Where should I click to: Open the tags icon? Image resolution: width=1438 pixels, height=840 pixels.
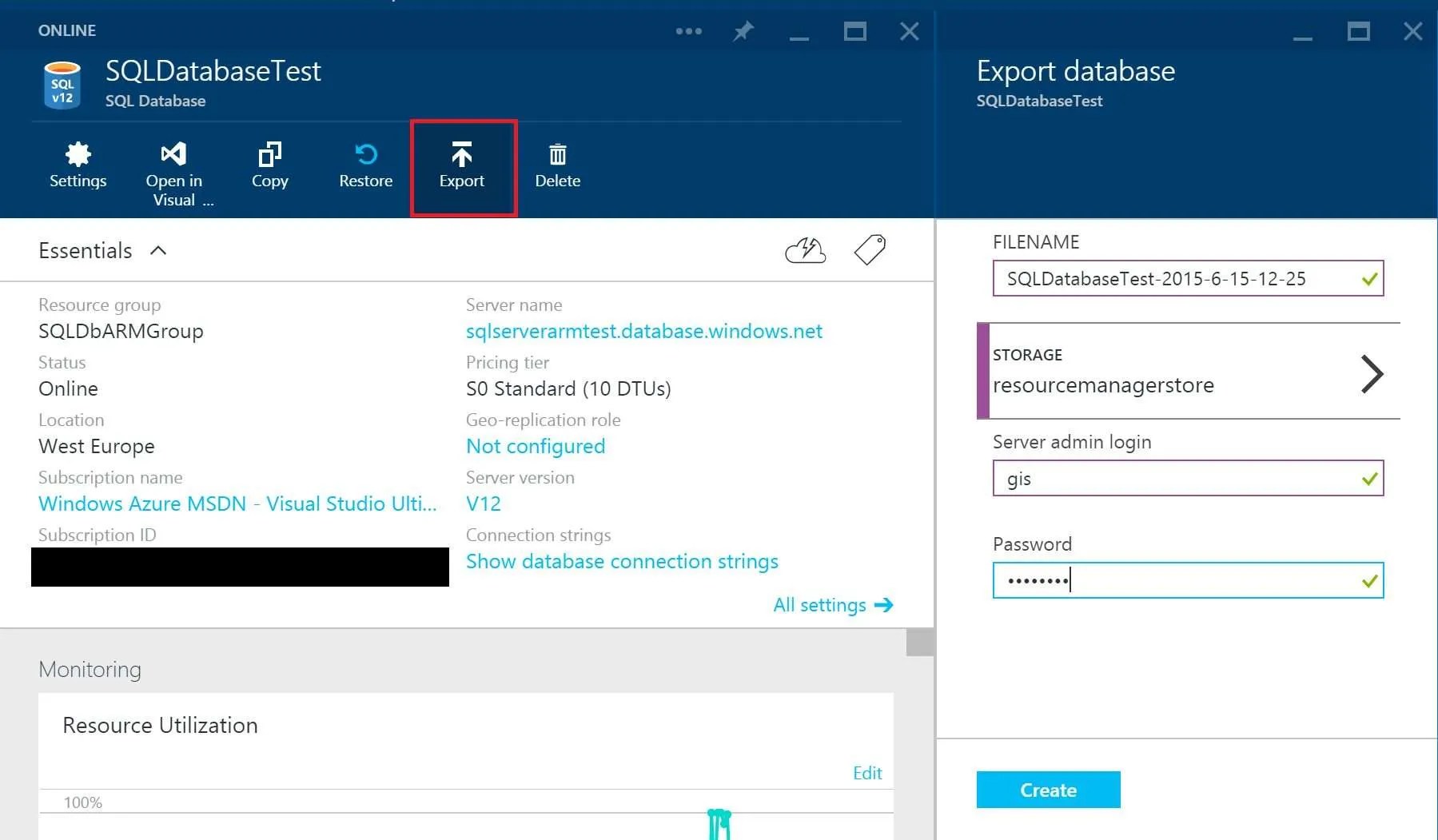coord(870,250)
